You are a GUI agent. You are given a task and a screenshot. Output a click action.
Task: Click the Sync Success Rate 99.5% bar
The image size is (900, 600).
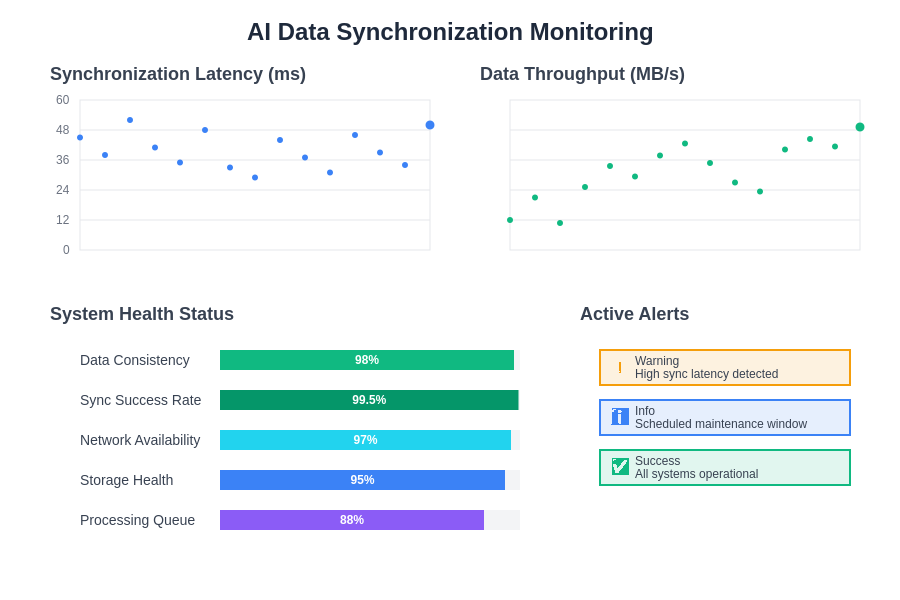[369, 400]
